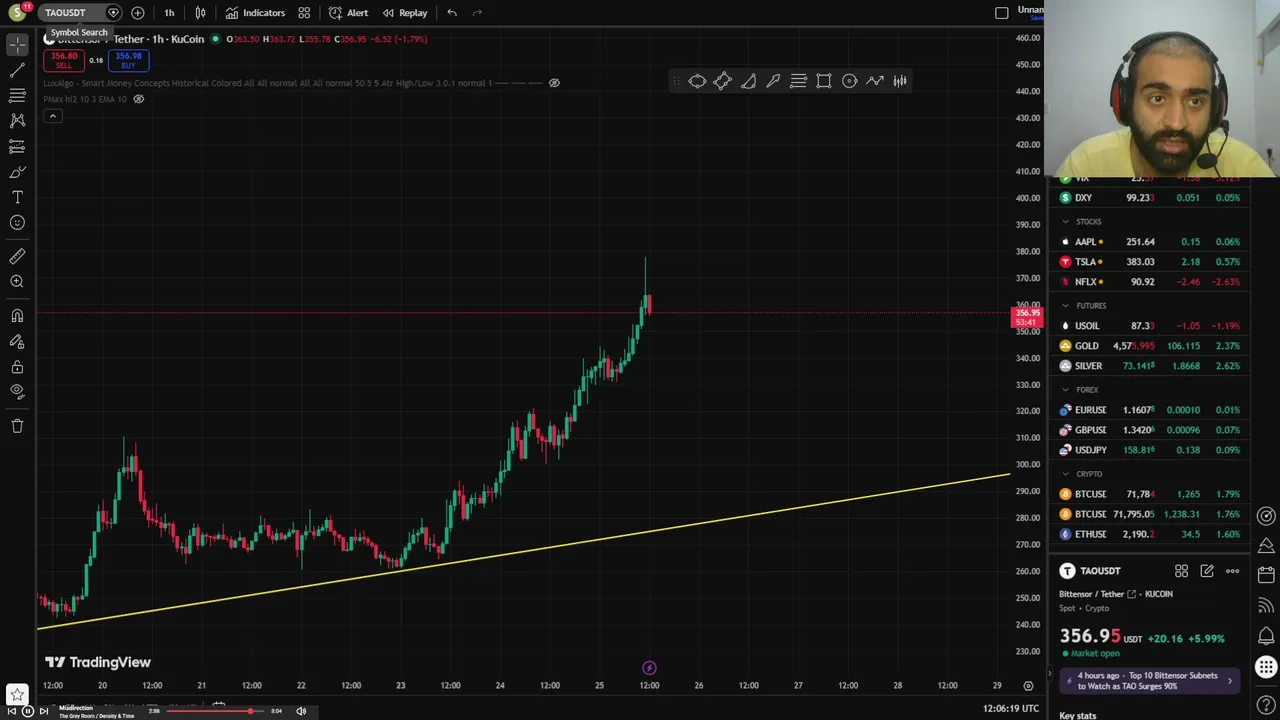1280x720 pixels.
Task: Open the 1h timeframe selector
Action: point(169,13)
